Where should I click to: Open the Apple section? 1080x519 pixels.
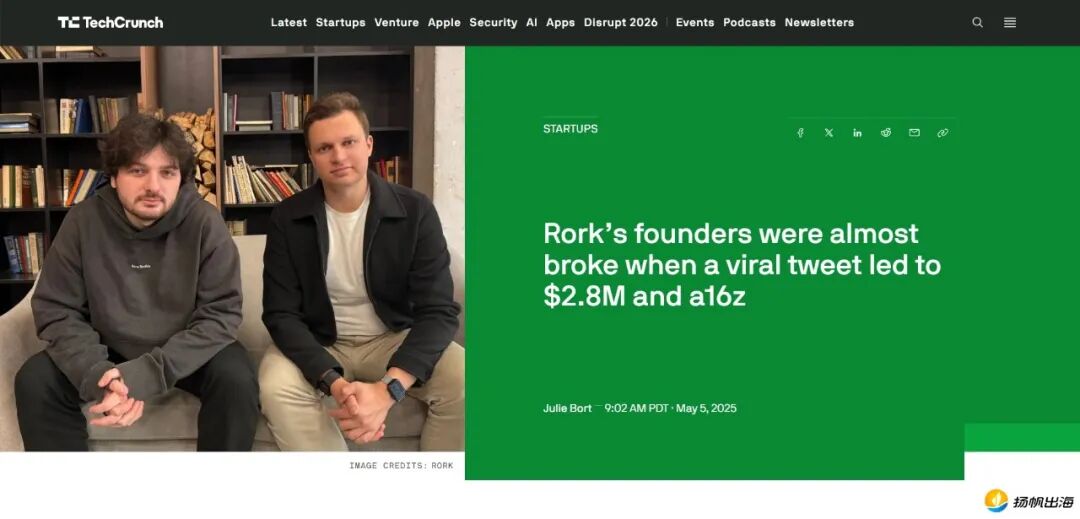444,23
